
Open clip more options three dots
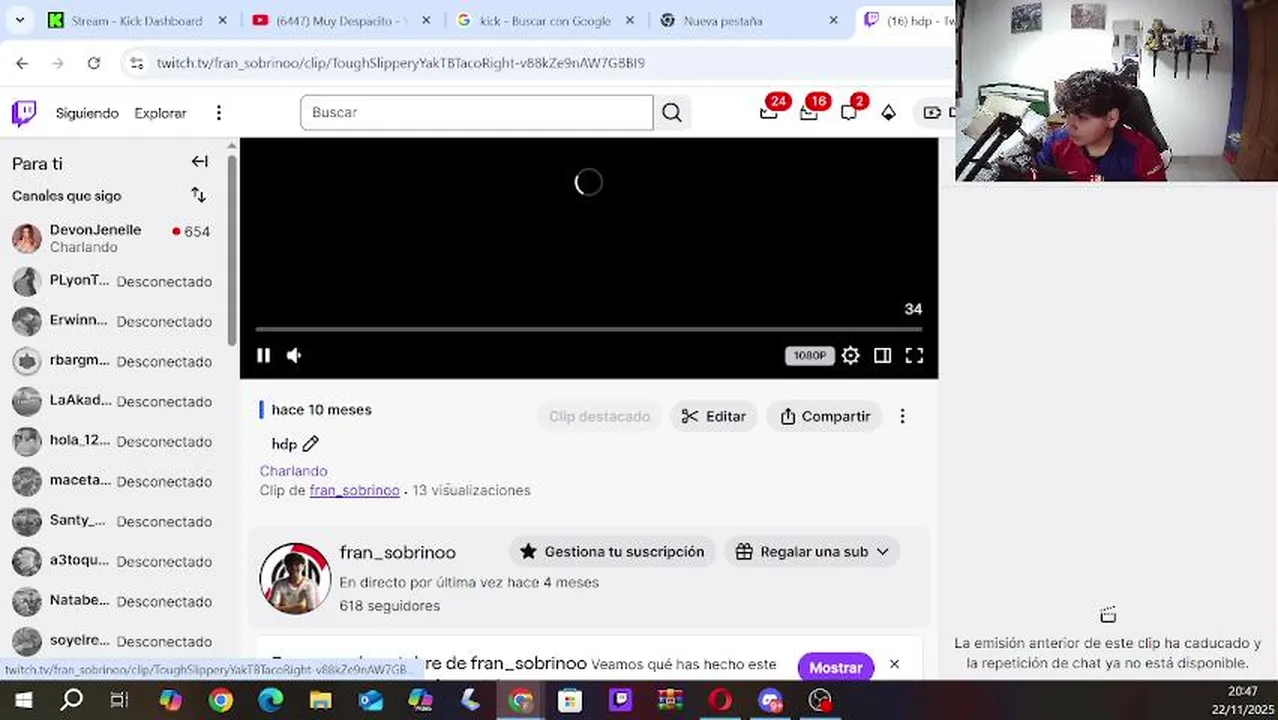[902, 416]
